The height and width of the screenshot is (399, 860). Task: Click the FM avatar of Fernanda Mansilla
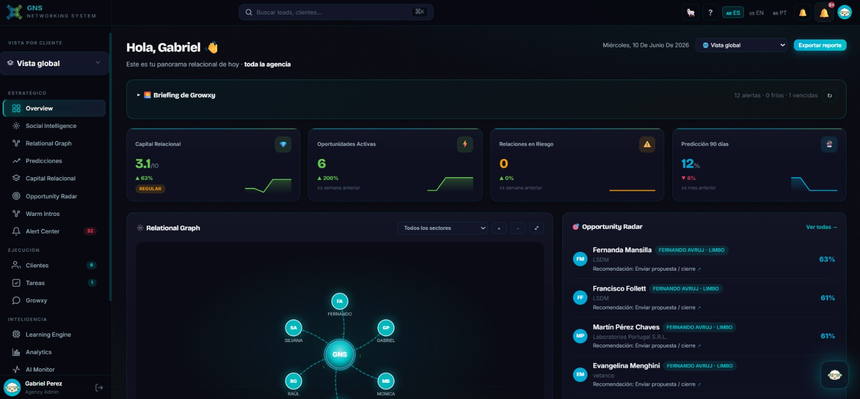(580, 259)
